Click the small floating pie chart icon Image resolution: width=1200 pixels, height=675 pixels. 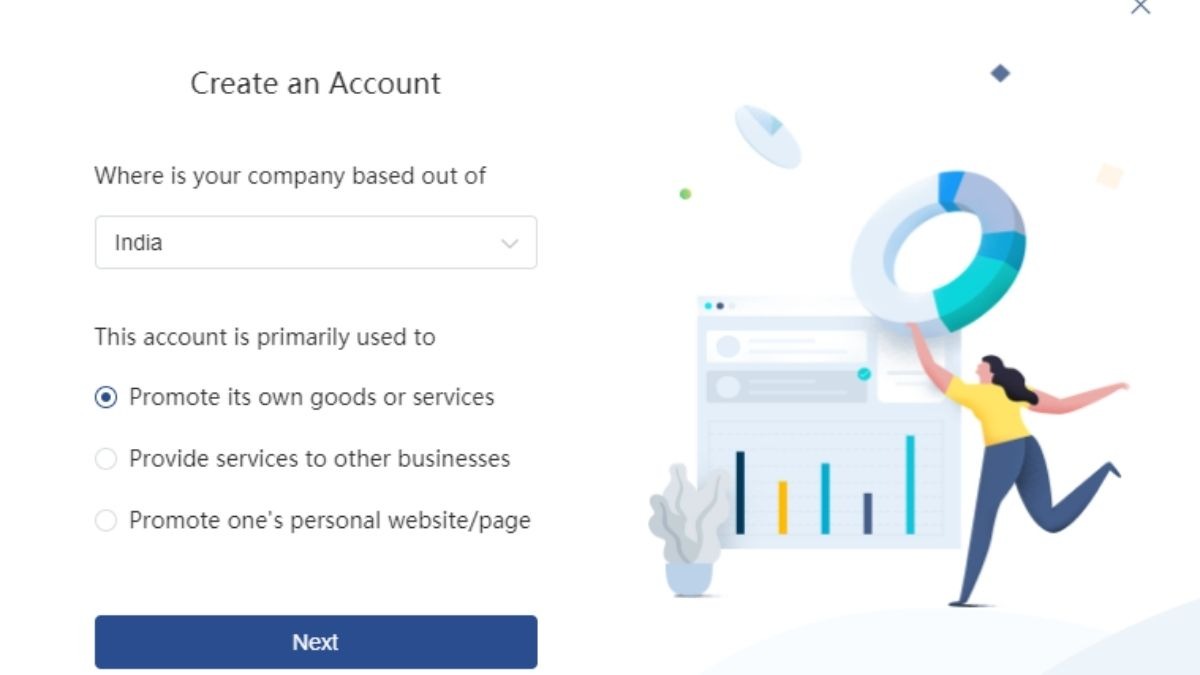pos(768,135)
